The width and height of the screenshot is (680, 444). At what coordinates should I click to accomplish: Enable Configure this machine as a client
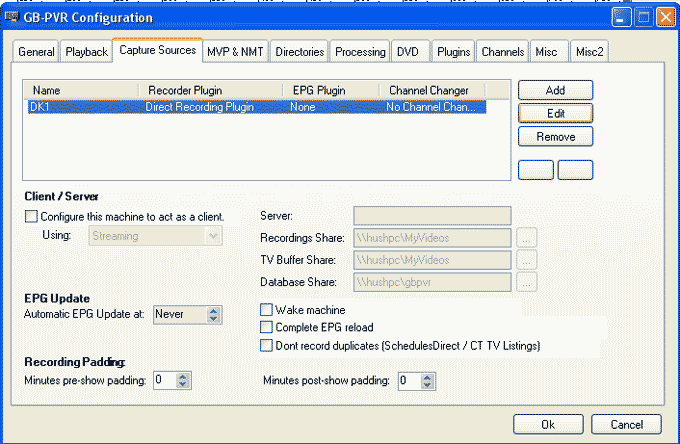point(31,216)
